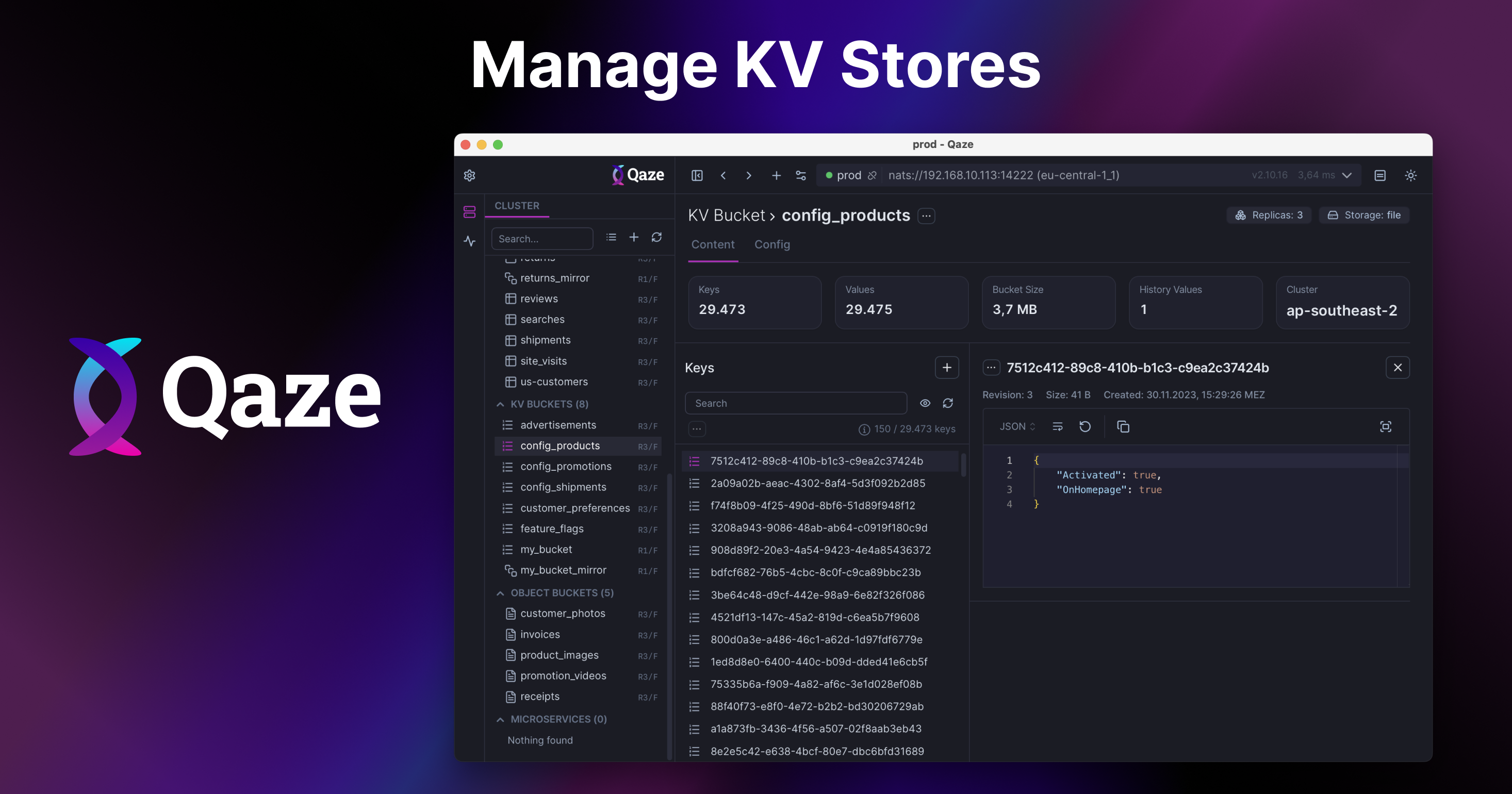Viewport: 1512px width, 794px height.
Task: Expand the connection dropdown chevron
Action: [1347, 175]
